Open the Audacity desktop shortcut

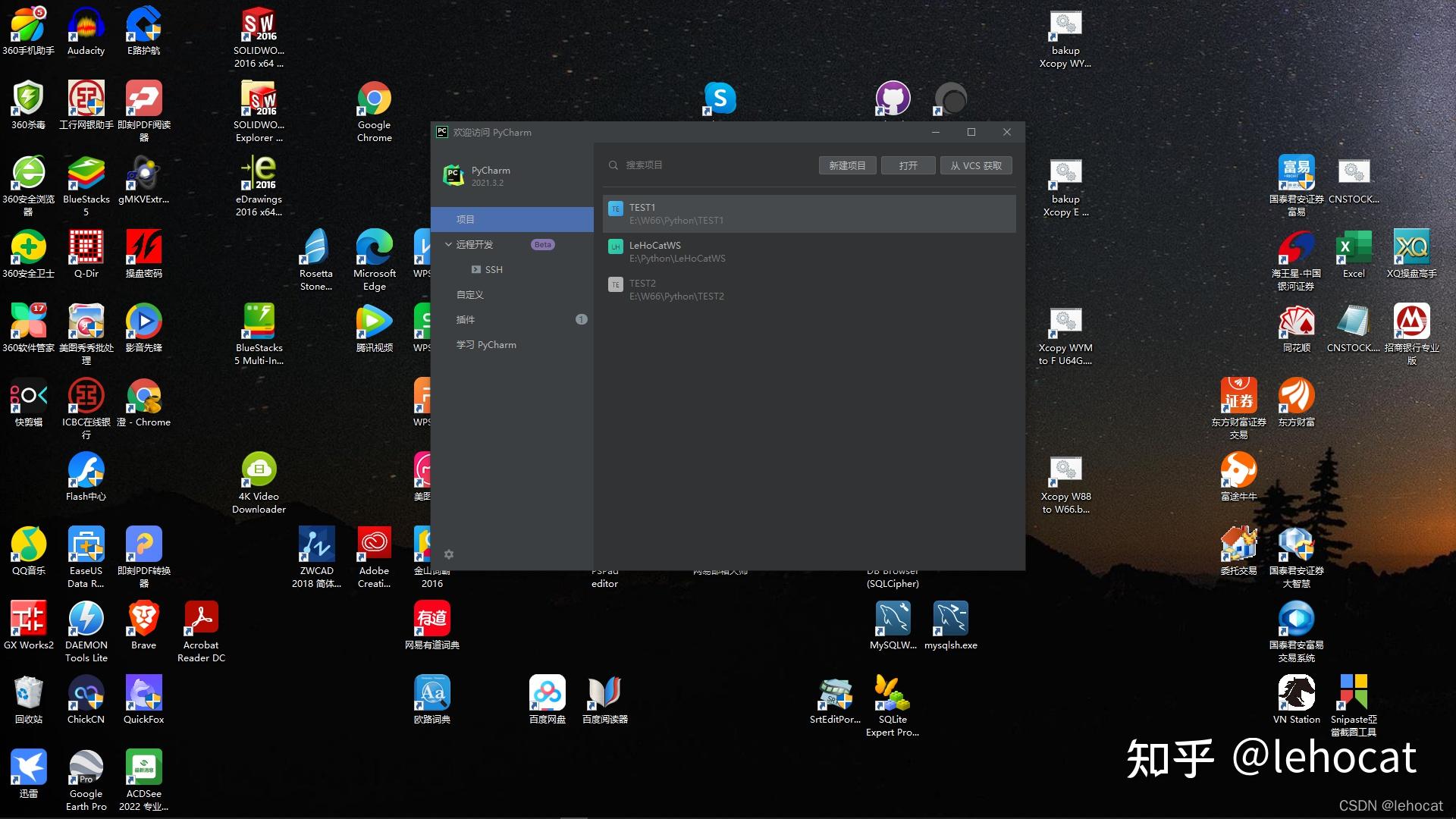[86, 31]
